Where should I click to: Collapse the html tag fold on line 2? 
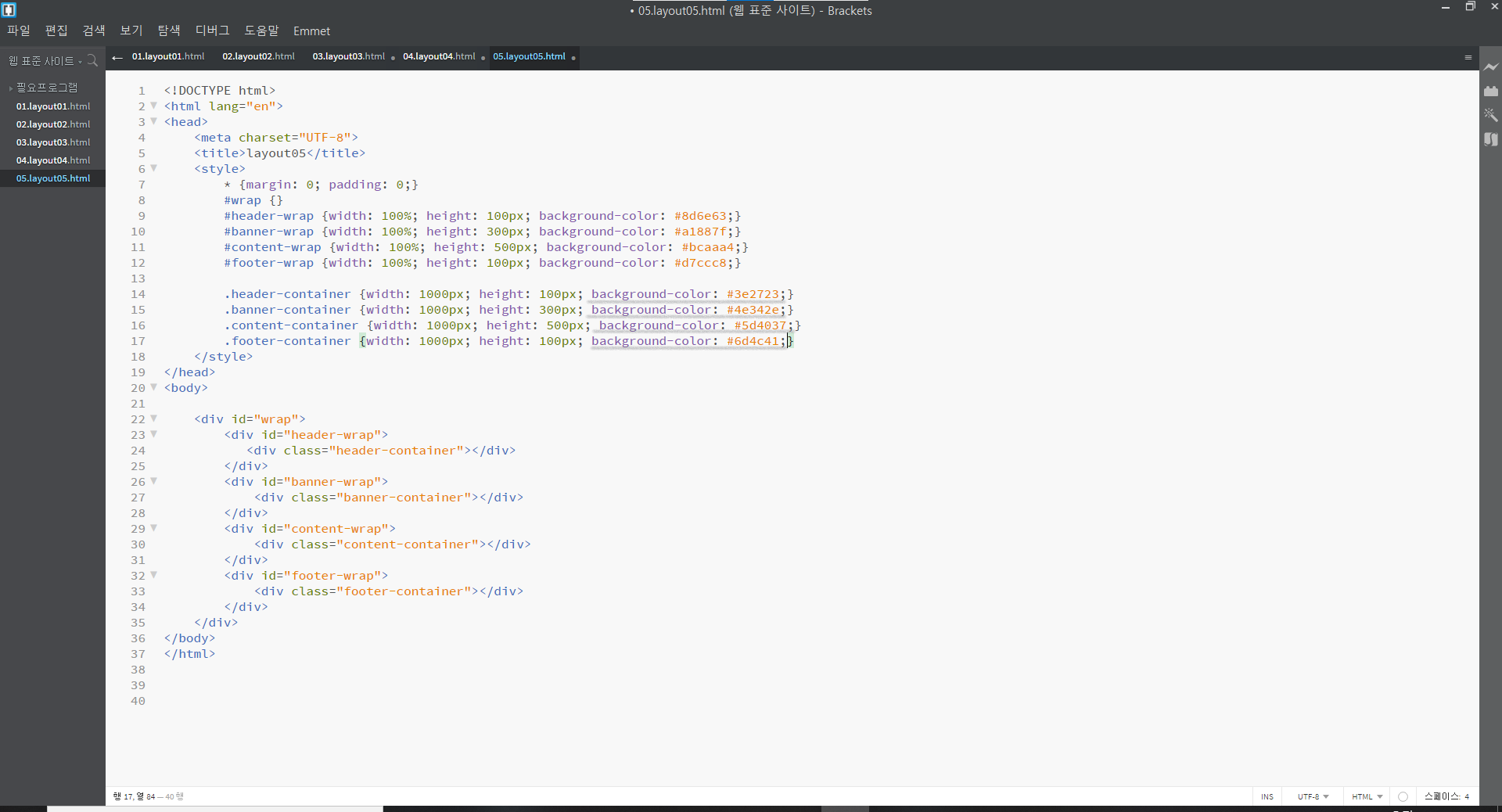154,106
